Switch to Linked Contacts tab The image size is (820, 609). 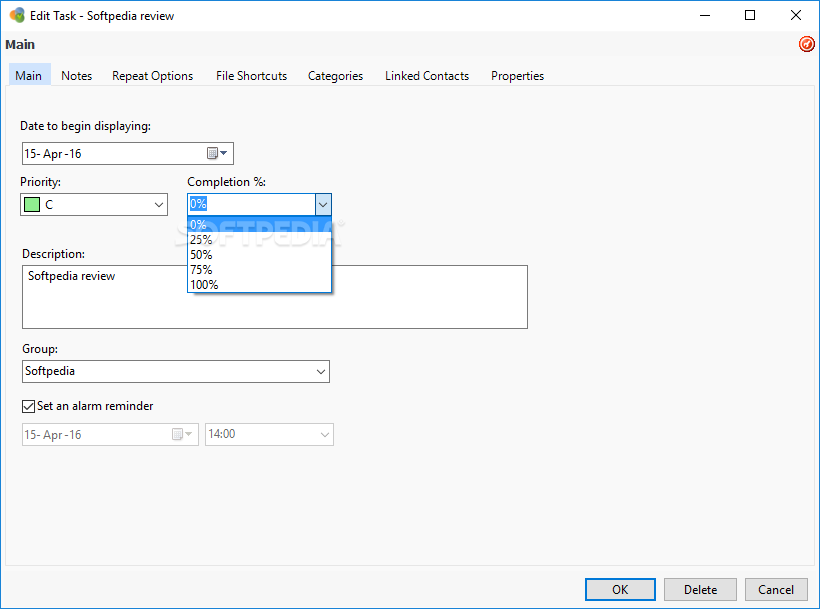pos(427,76)
